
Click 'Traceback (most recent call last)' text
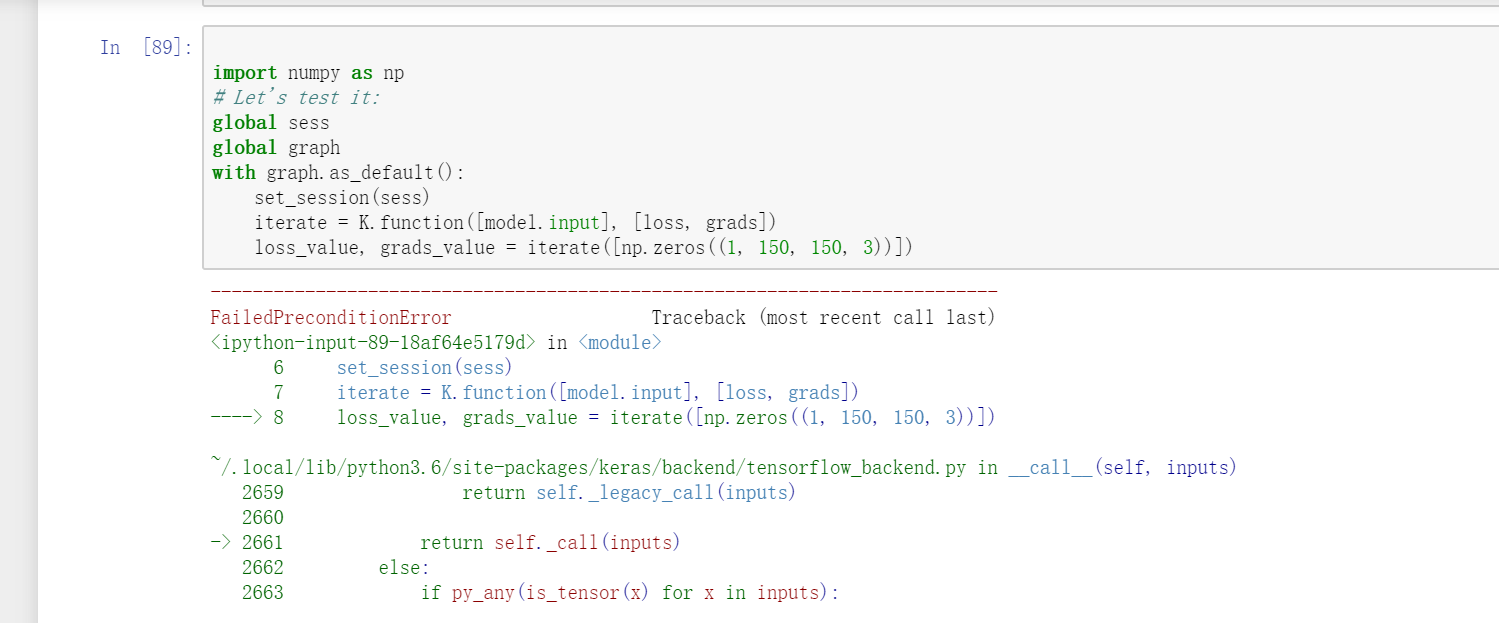(x=823, y=318)
